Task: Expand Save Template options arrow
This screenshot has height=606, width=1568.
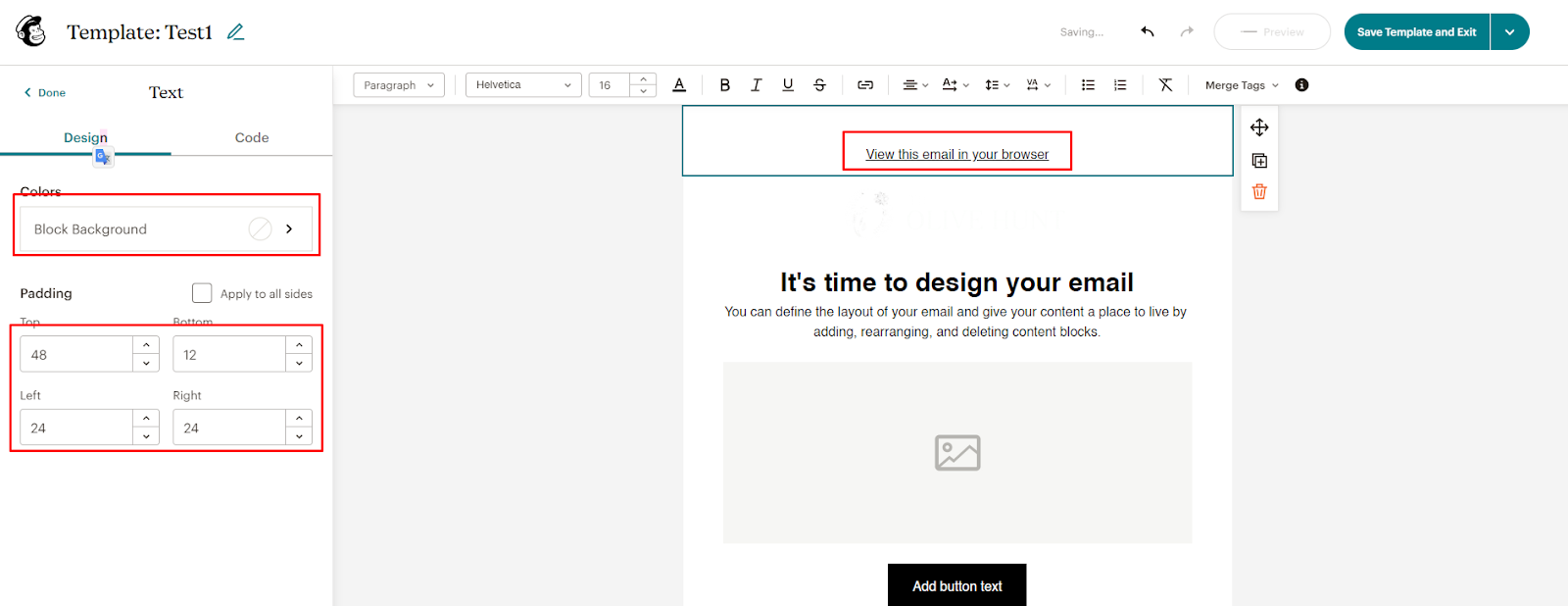Action: [x=1509, y=31]
